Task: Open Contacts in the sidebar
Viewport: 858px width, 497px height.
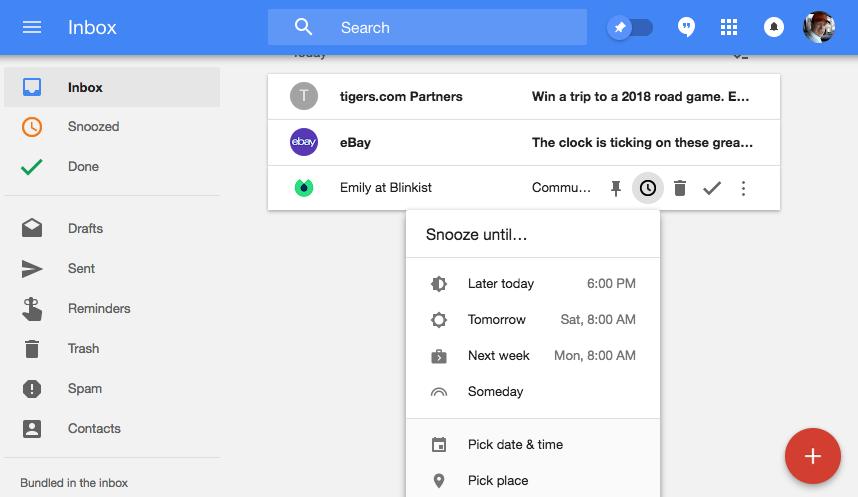Action: coord(112,428)
